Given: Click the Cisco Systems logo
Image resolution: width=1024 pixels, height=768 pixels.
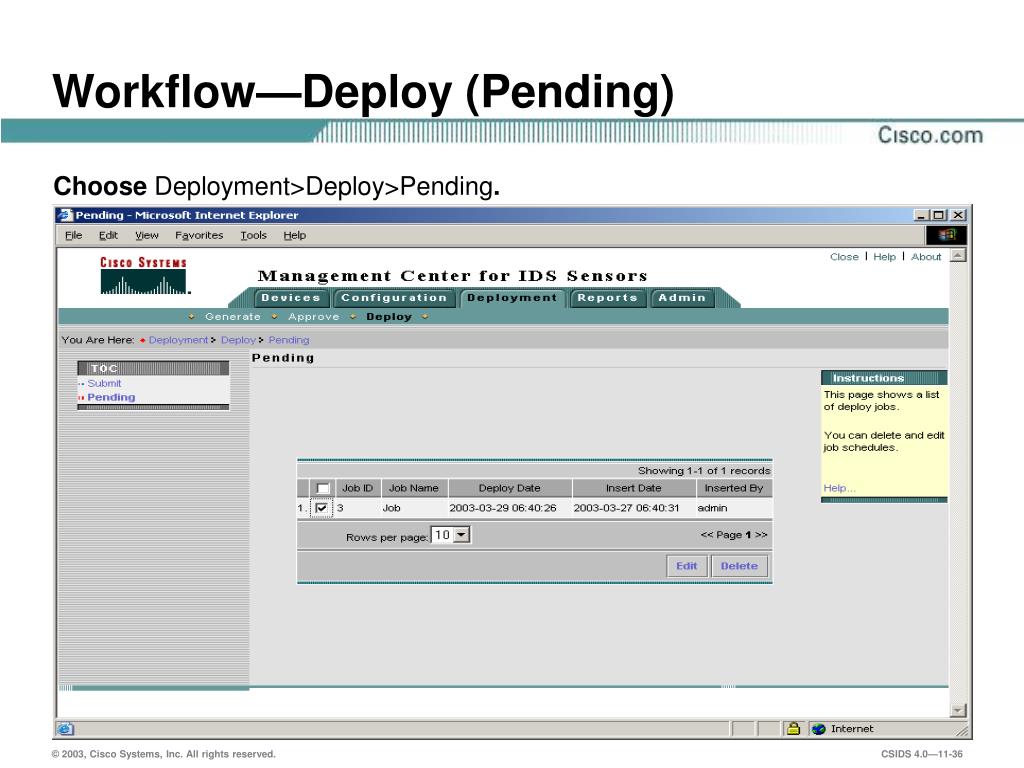Looking at the screenshot, I should coord(144,276).
